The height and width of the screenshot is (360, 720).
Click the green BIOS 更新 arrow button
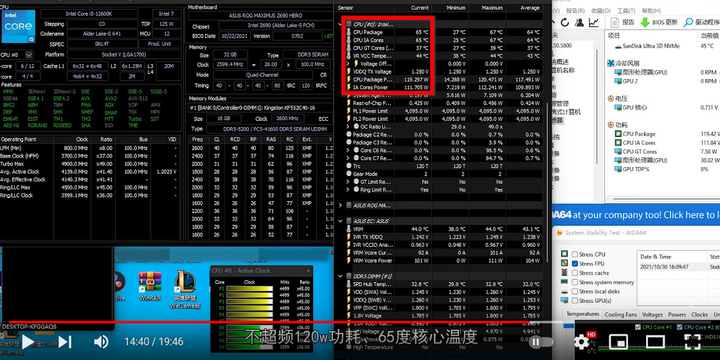[658, 22]
